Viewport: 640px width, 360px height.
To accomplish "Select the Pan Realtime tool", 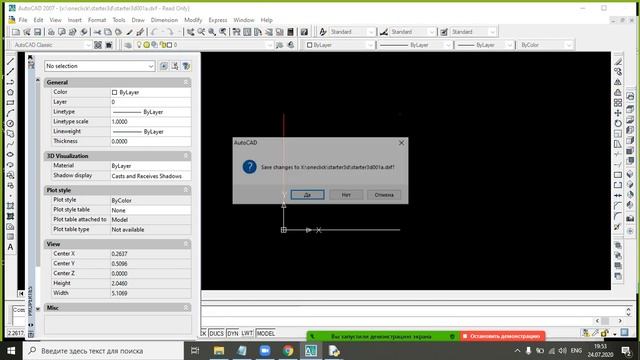I will pos(191,32).
